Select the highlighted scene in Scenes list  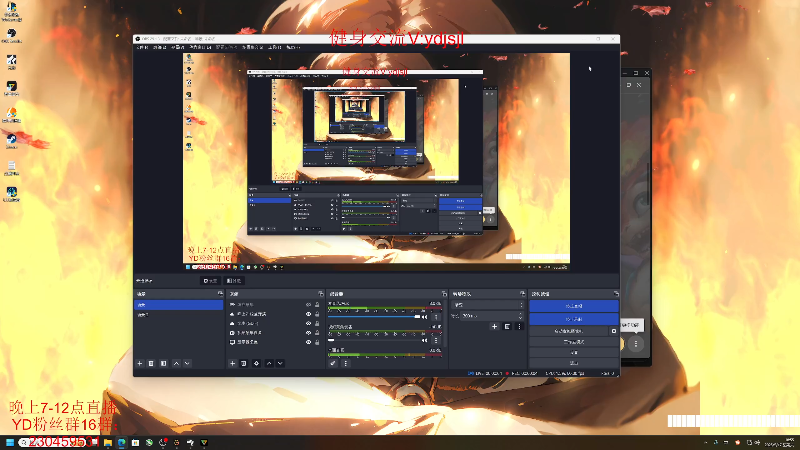[179, 305]
